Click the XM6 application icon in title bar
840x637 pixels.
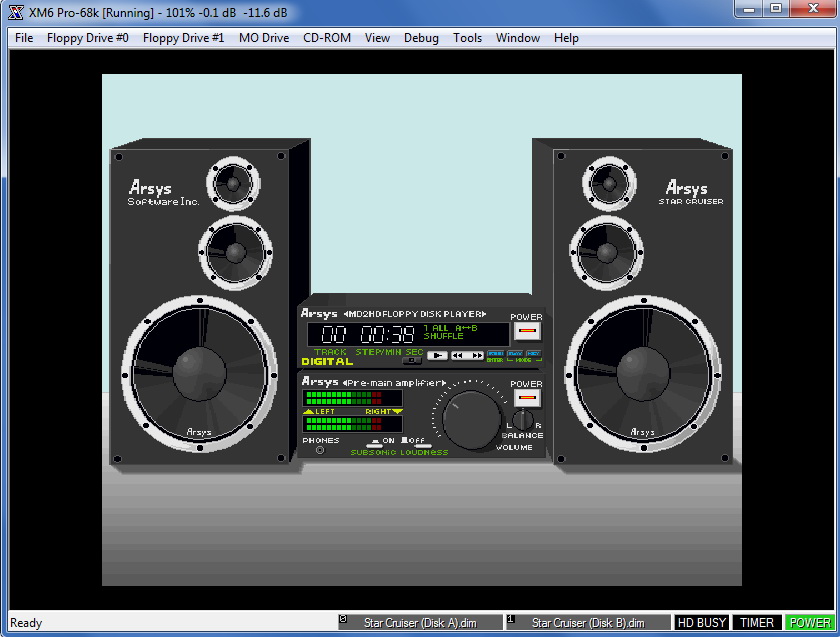pos(15,11)
